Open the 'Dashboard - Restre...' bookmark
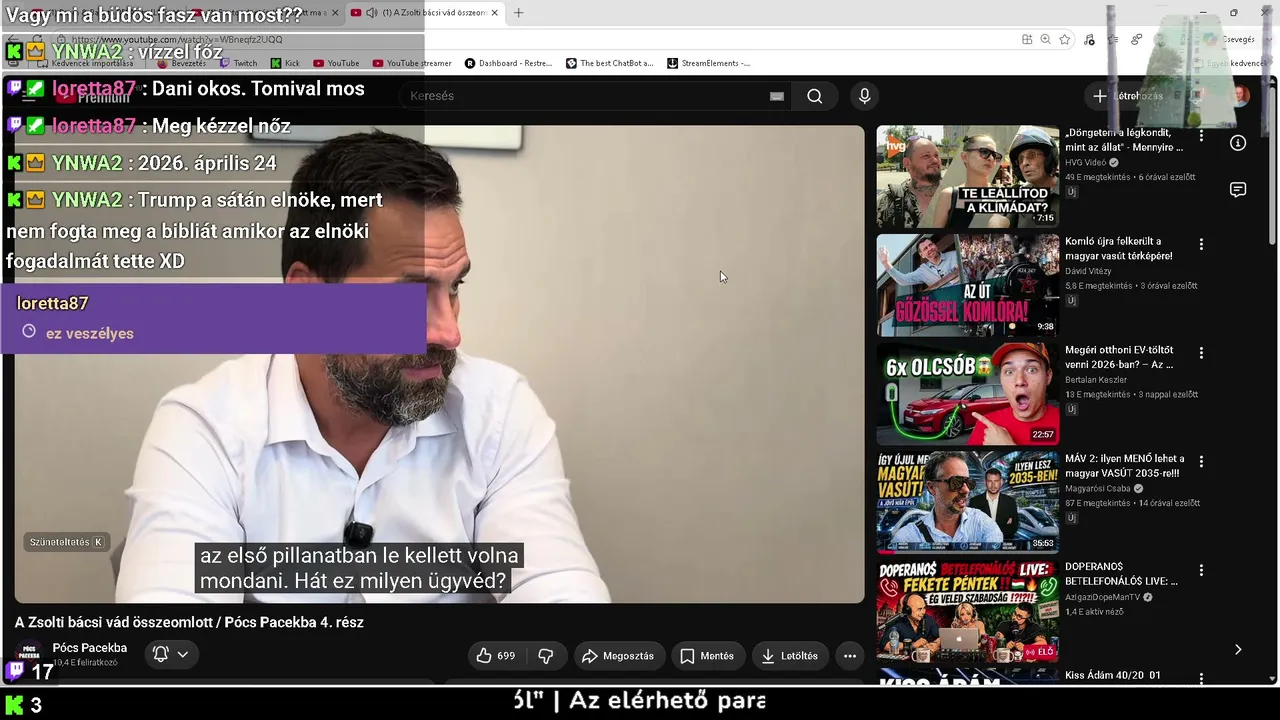This screenshot has height=720, width=1280. 508,63
